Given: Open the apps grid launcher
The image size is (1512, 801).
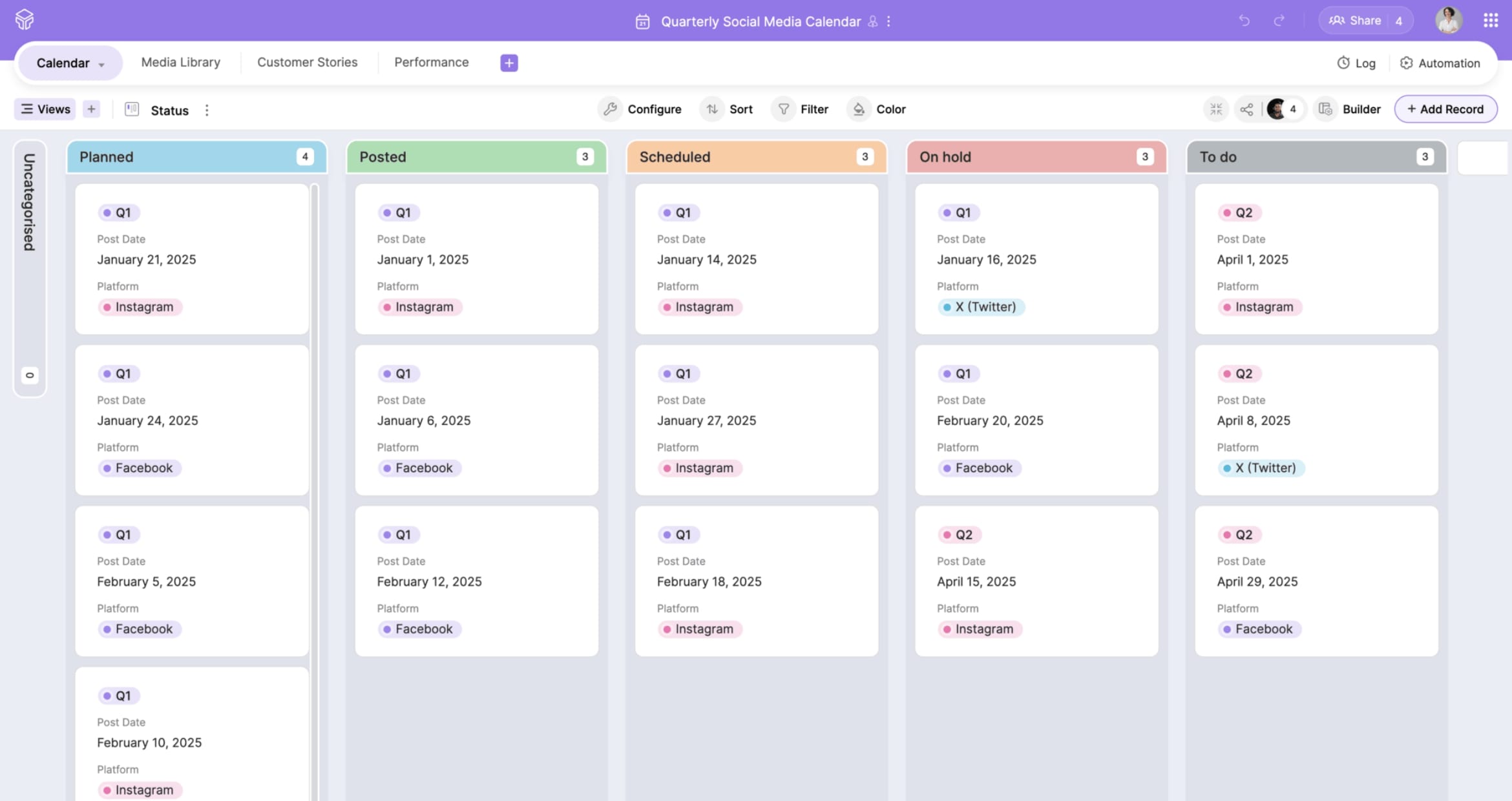Looking at the screenshot, I should [1491, 21].
